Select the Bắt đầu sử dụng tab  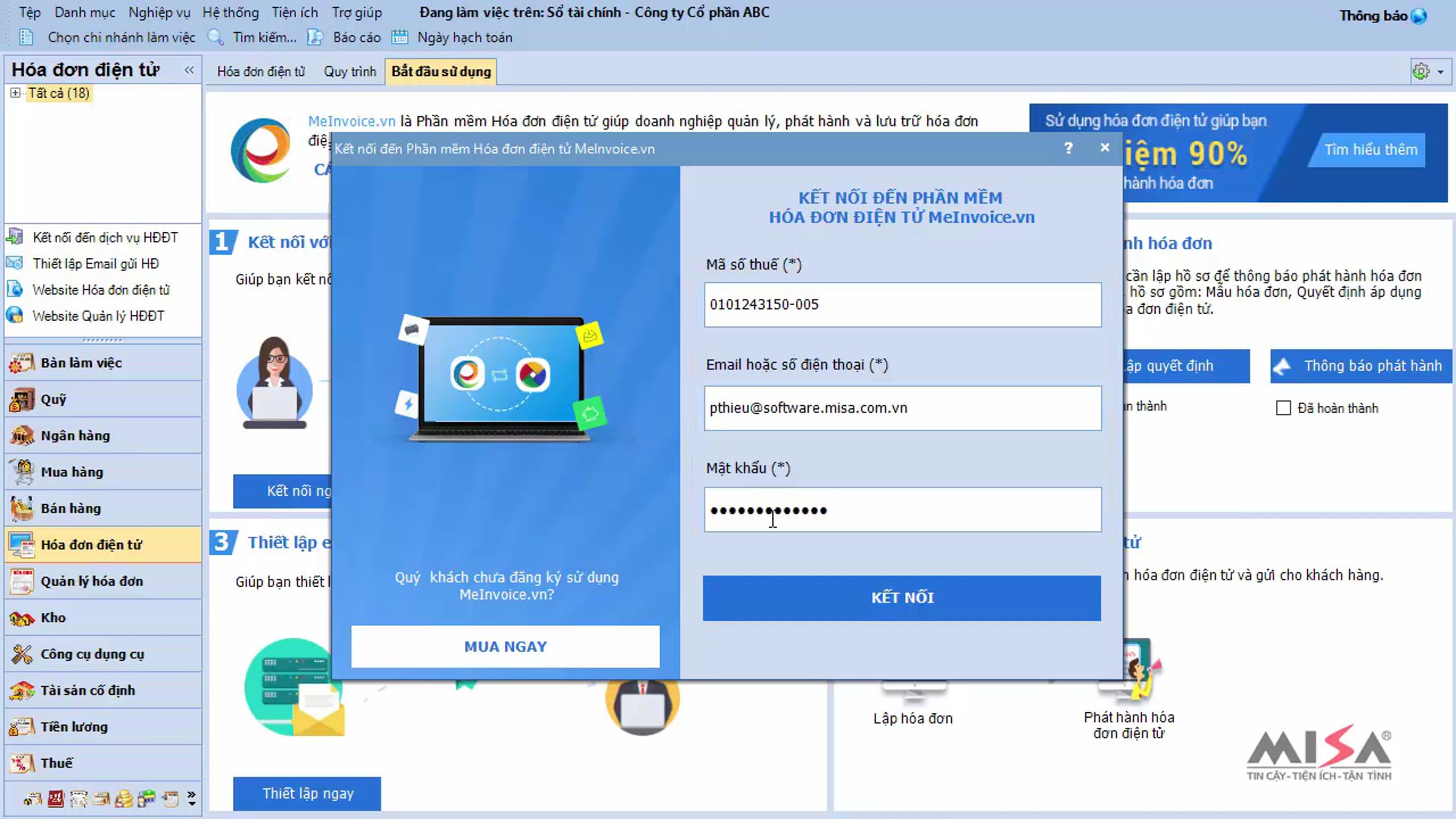point(441,72)
